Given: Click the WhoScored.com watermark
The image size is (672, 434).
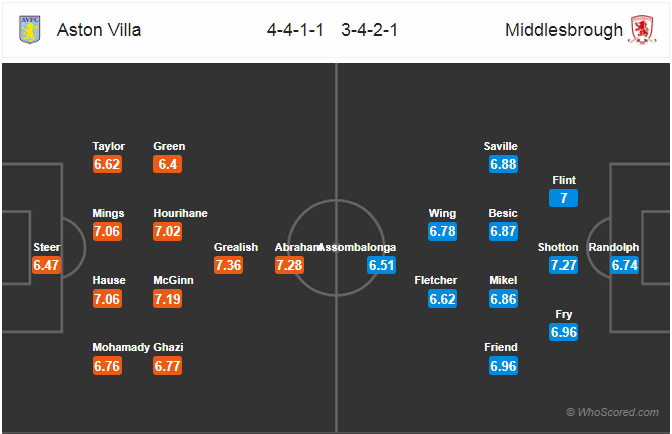Looking at the screenshot, I should tap(612, 412).
